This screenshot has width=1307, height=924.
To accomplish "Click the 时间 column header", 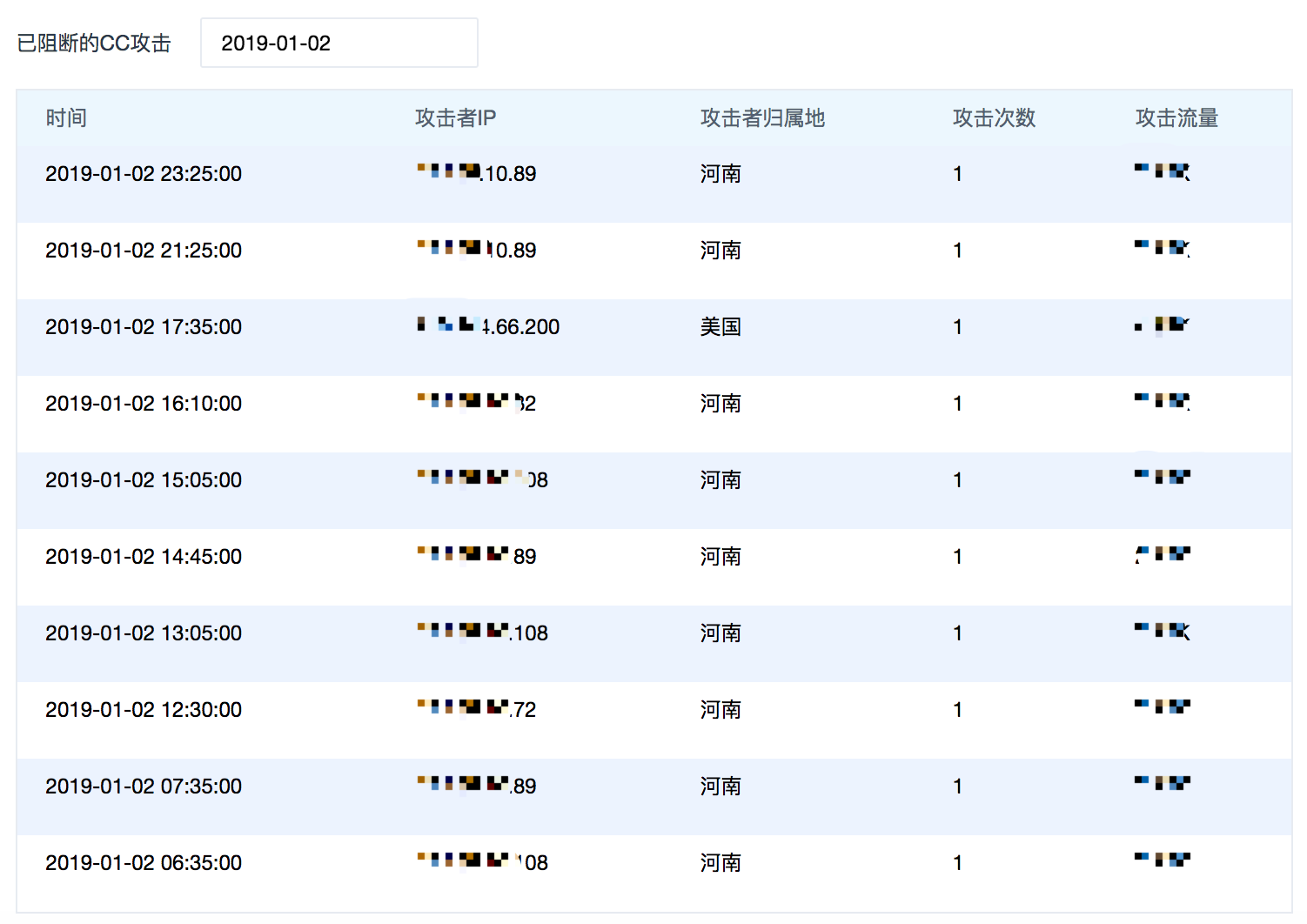I will click(66, 118).
